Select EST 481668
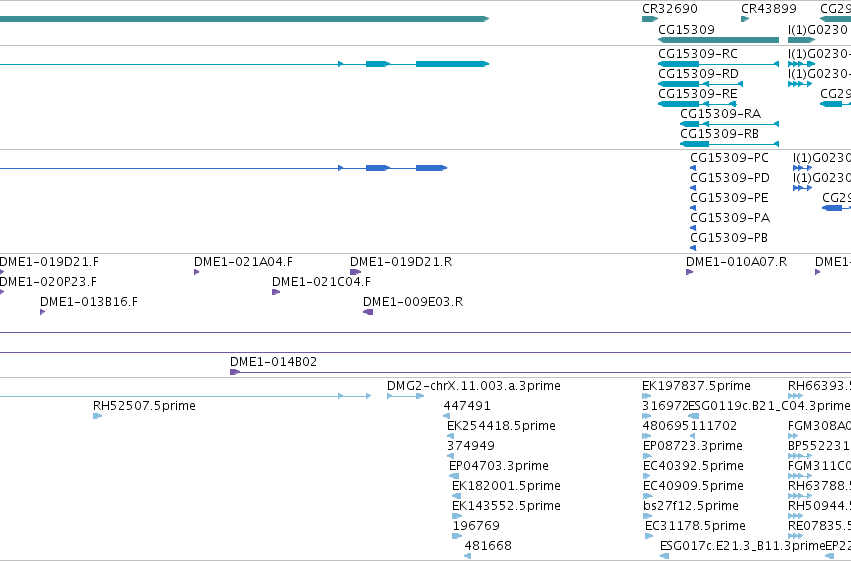This screenshot has width=851, height=561. (488, 546)
